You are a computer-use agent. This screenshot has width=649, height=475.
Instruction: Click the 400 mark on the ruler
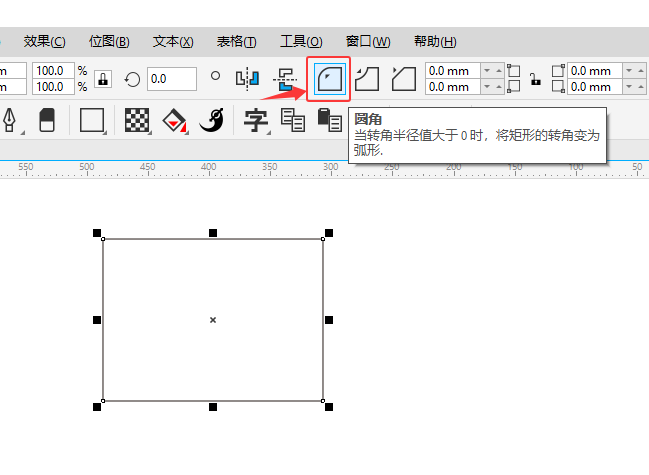pos(209,167)
